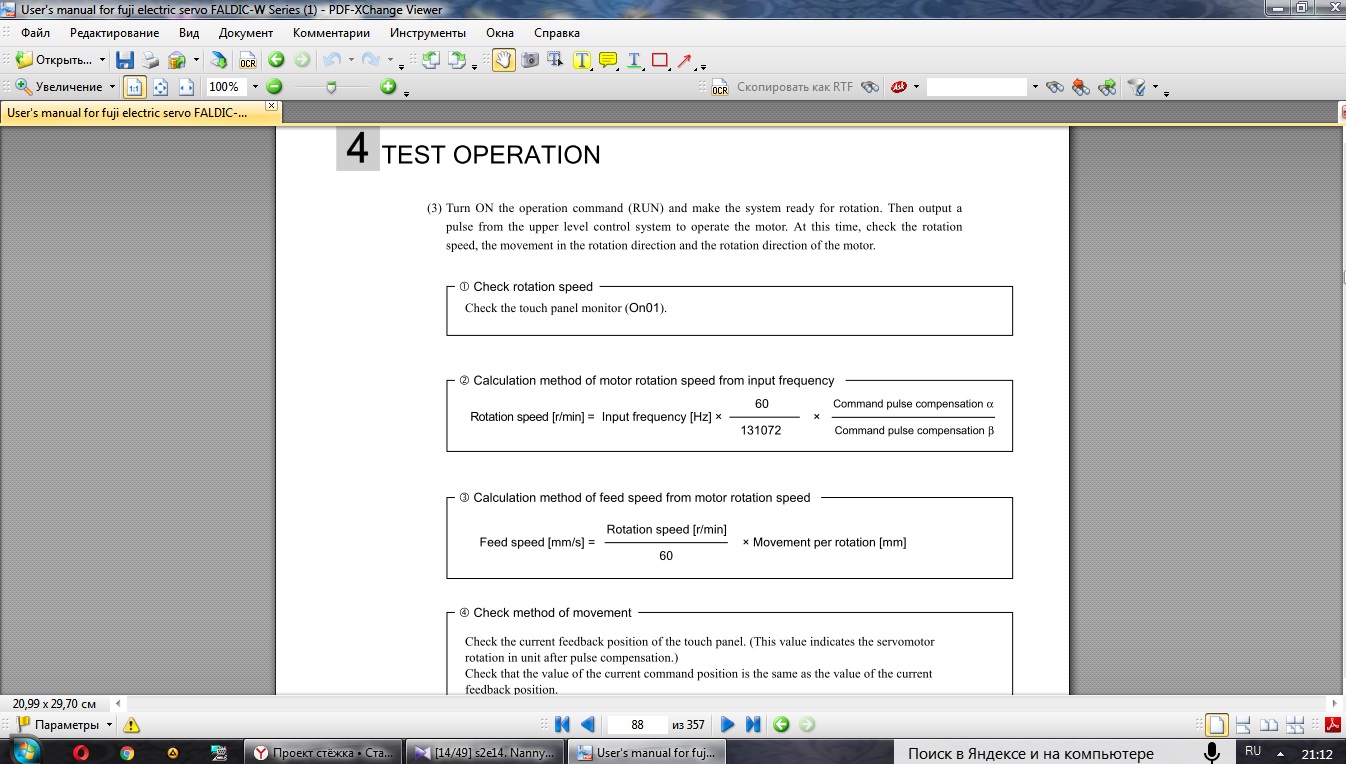
Task: Go to the next page
Action: click(x=727, y=725)
